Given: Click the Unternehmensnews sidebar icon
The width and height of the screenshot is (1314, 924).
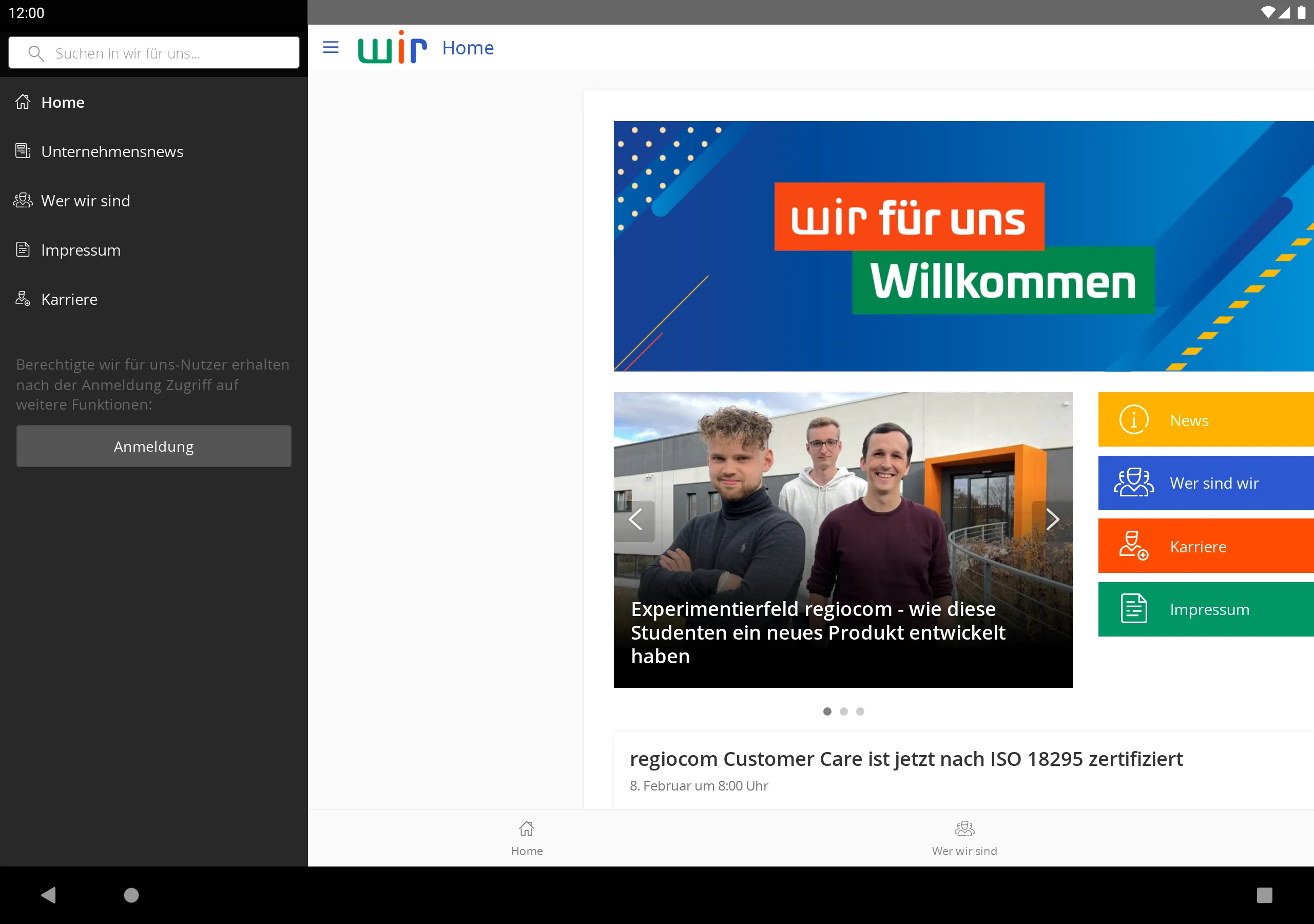Looking at the screenshot, I should pyautogui.click(x=22, y=151).
